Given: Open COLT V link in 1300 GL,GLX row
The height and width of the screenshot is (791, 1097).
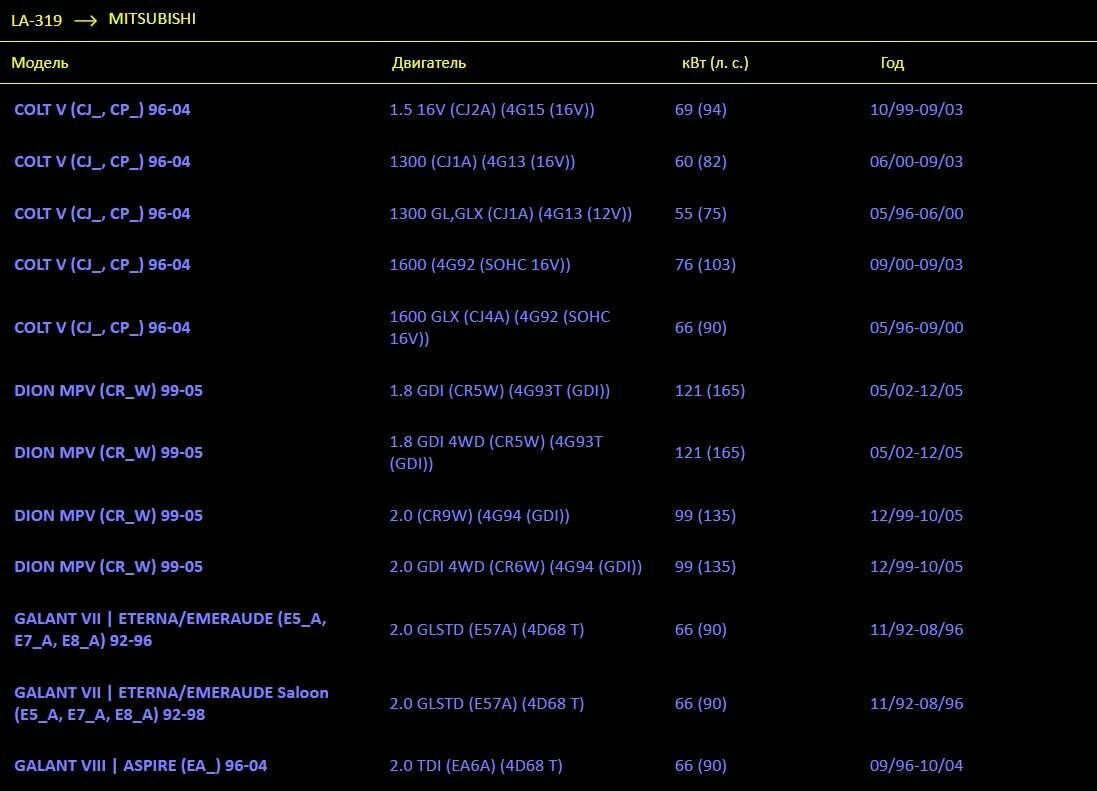Looking at the screenshot, I should (x=102, y=213).
